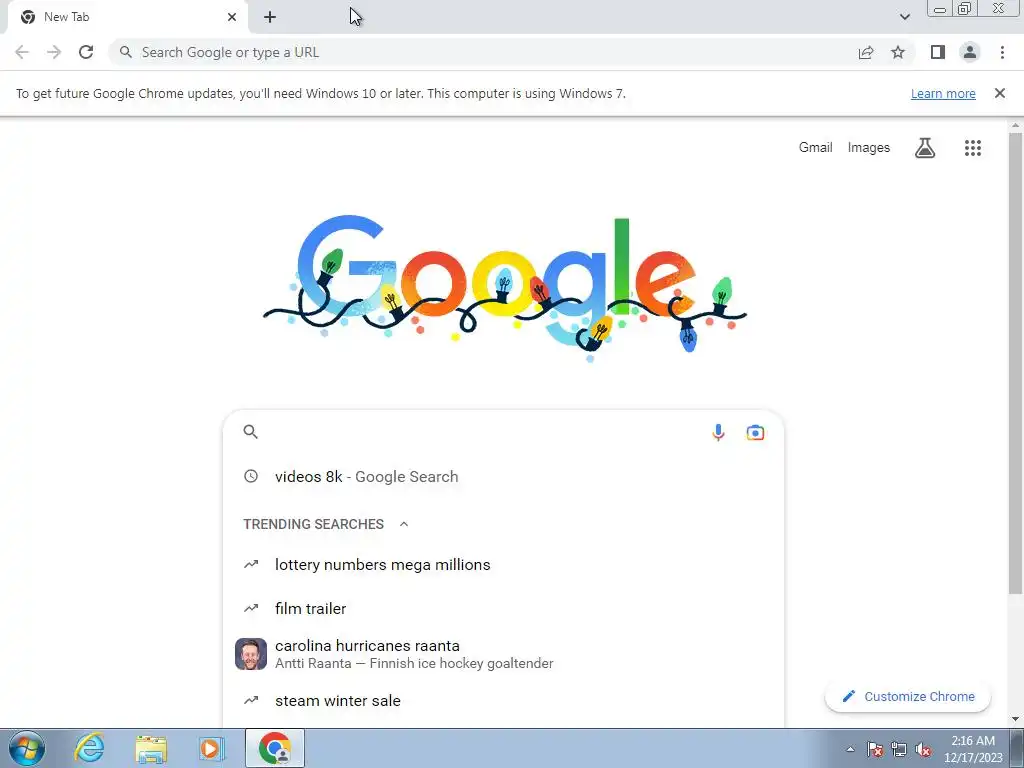The width and height of the screenshot is (1024, 768).
Task: Click the browser back arrow
Action: [x=22, y=52]
